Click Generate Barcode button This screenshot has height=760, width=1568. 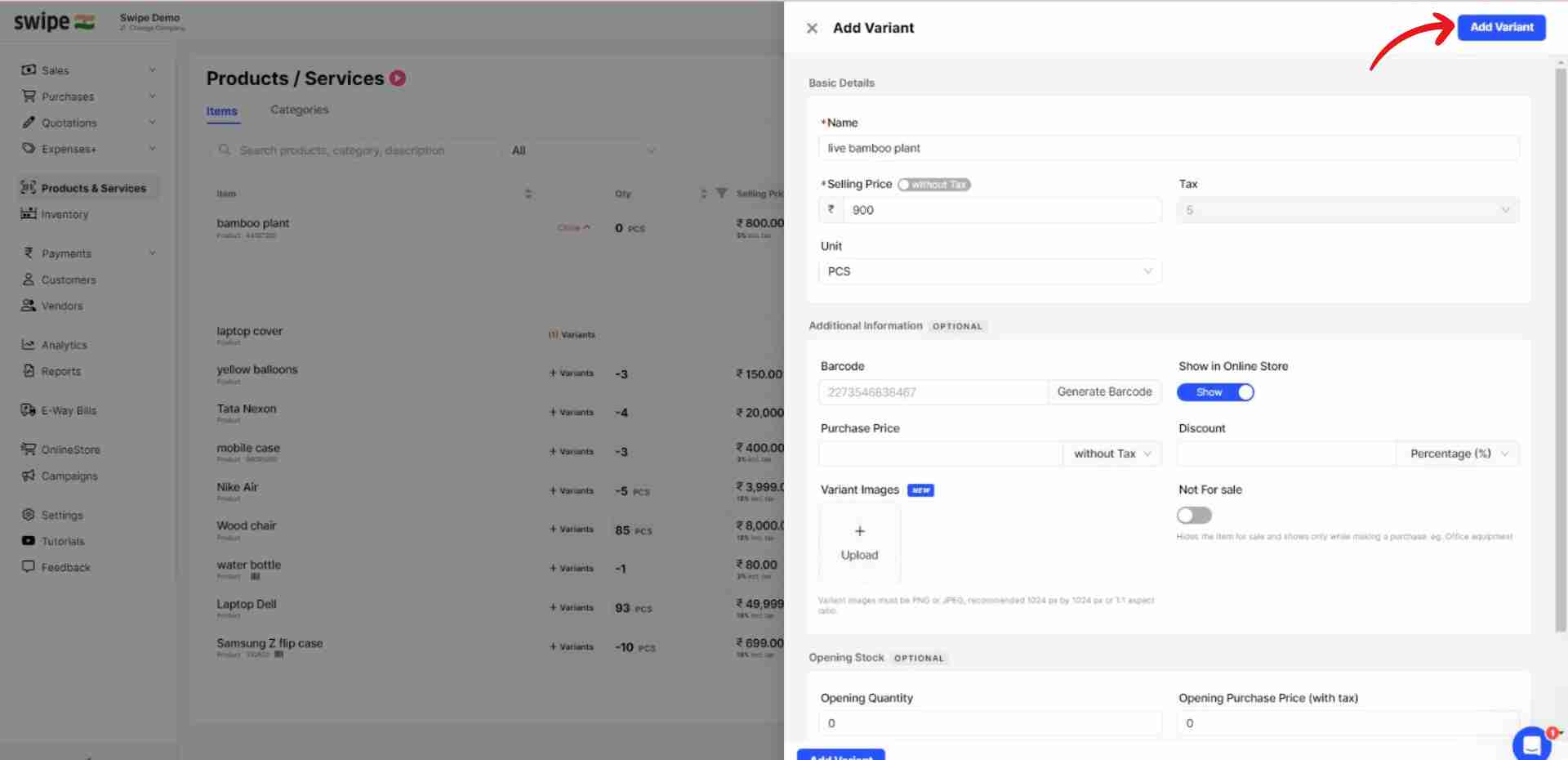[x=1104, y=392]
